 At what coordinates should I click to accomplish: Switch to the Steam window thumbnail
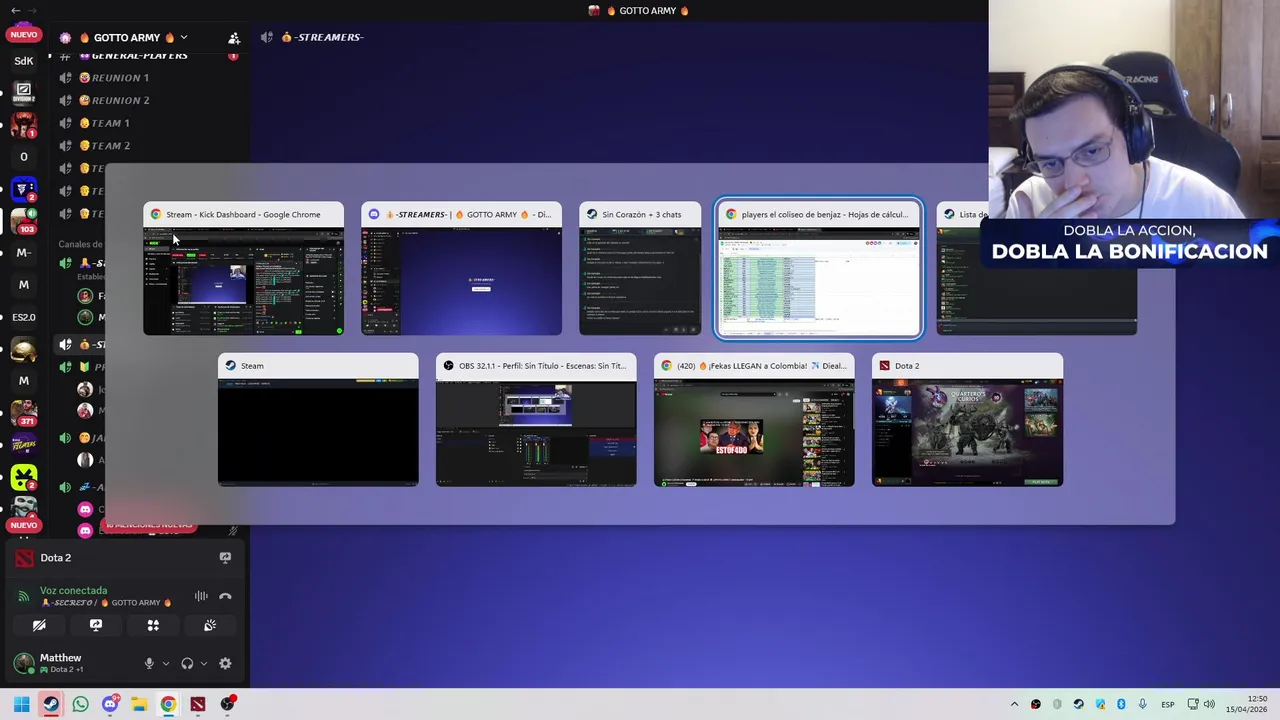click(x=318, y=420)
